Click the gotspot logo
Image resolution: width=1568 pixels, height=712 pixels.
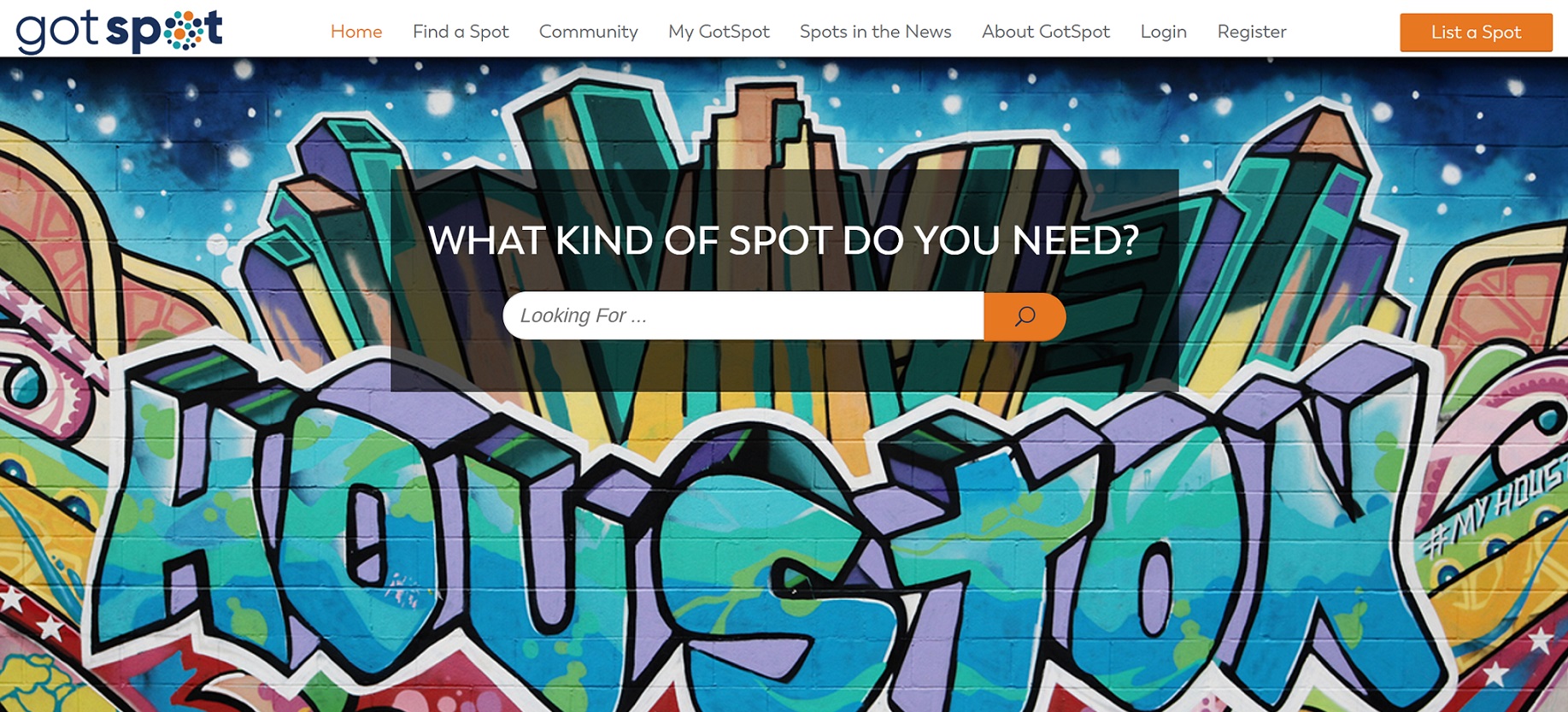[120, 31]
